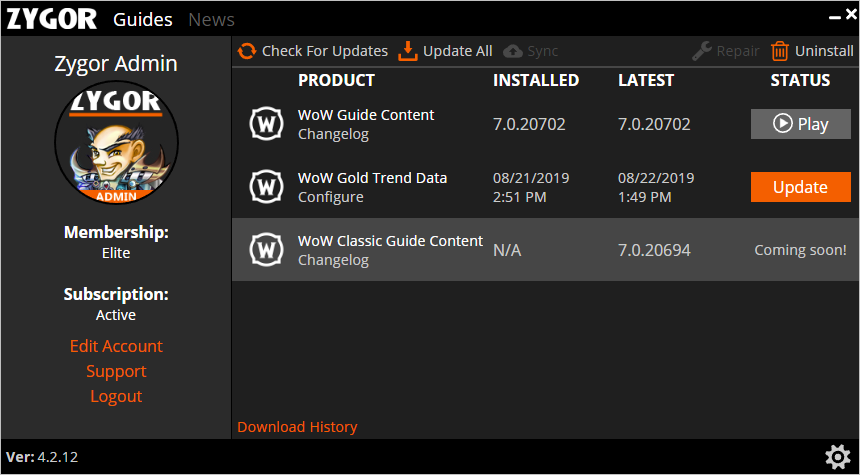Click the N/A installed value
The height and width of the screenshot is (475, 860).
click(507, 251)
